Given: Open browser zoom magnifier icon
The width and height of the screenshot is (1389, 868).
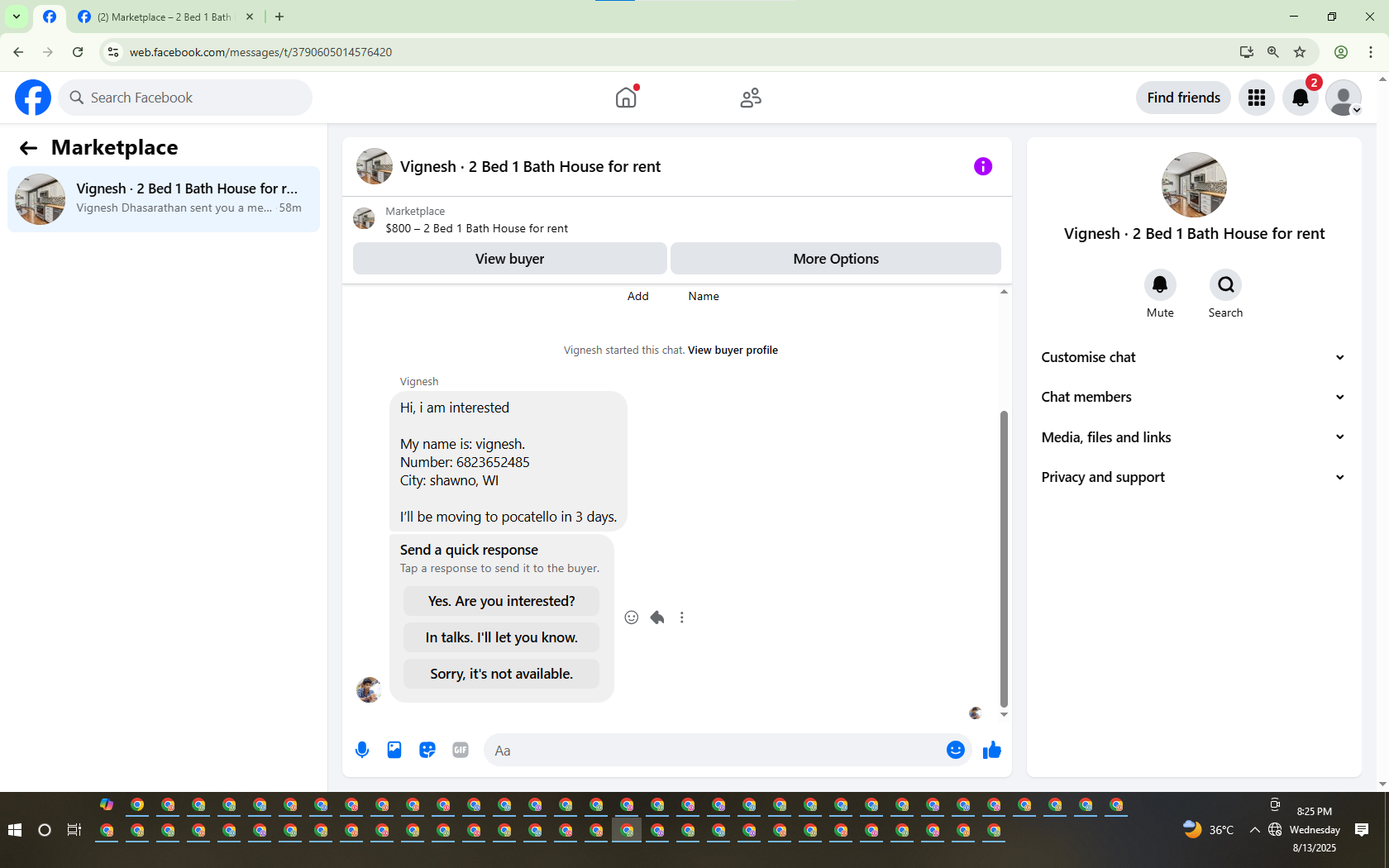Looking at the screenshot, I should tap(1273, 52).
